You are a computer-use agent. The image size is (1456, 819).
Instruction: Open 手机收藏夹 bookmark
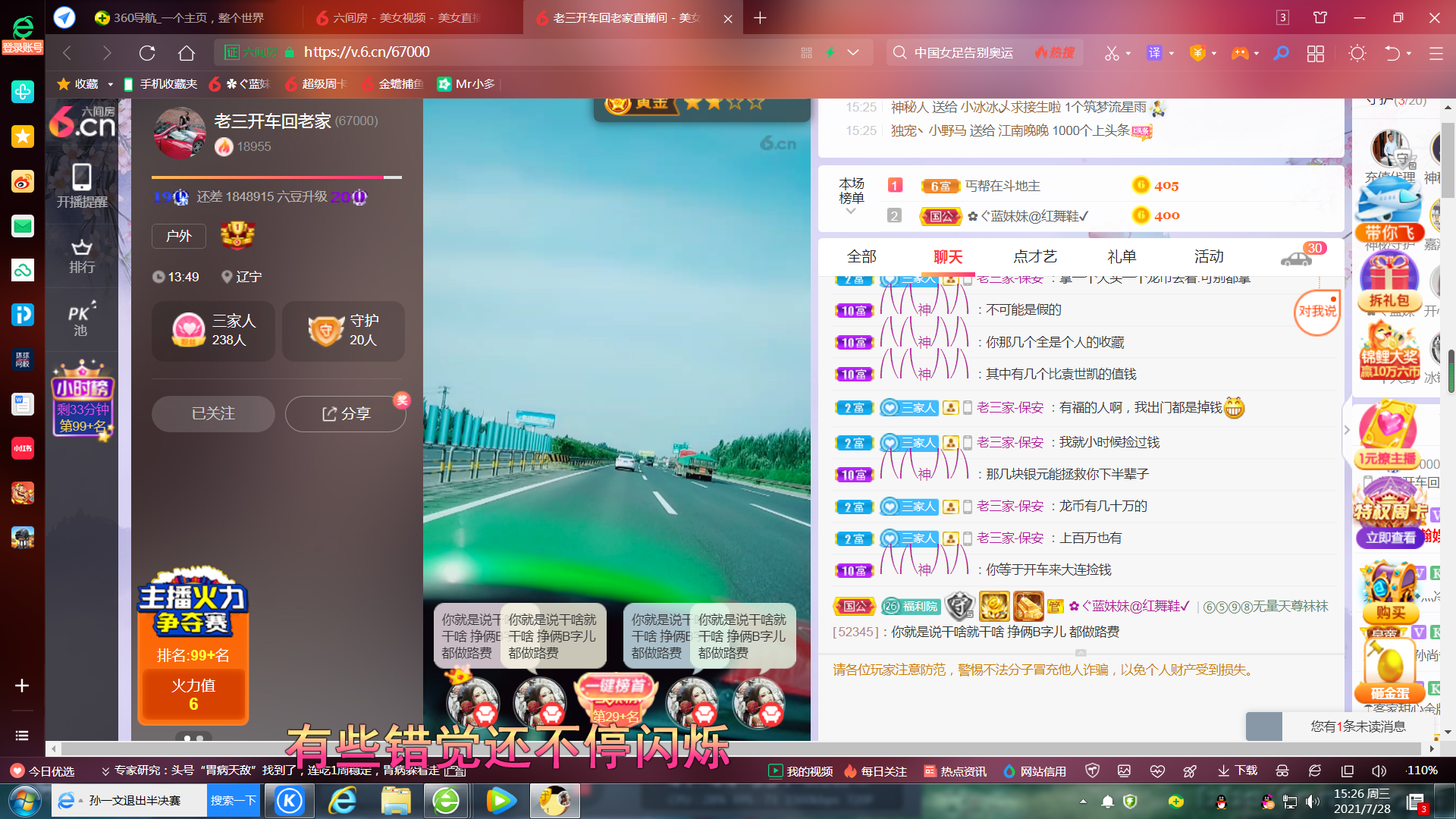click(x=160, y=84)
